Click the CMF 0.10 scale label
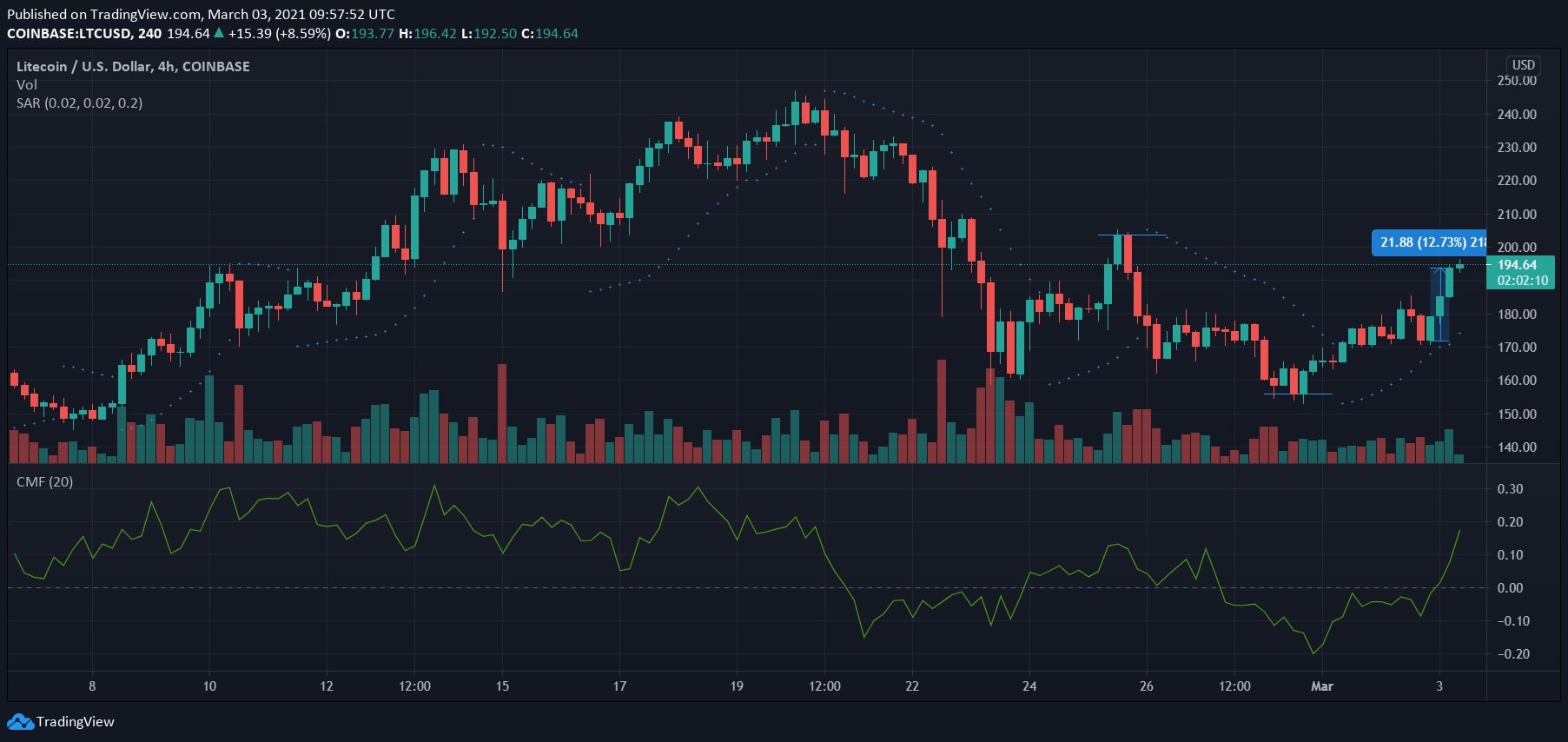 [1510, 554]
